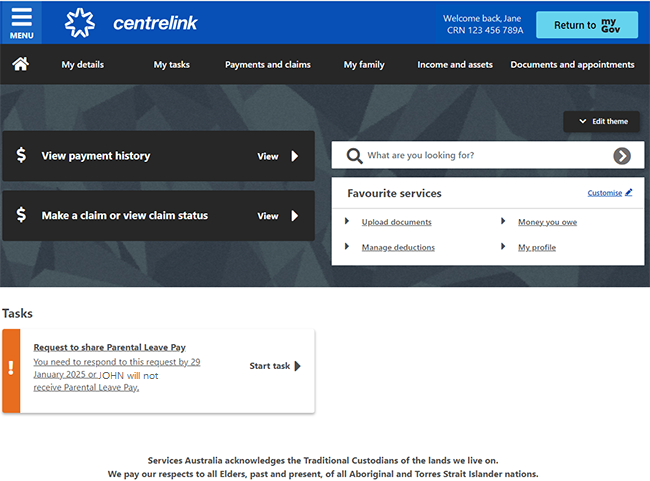Open the Manage deductions link

tap(398, 247)
